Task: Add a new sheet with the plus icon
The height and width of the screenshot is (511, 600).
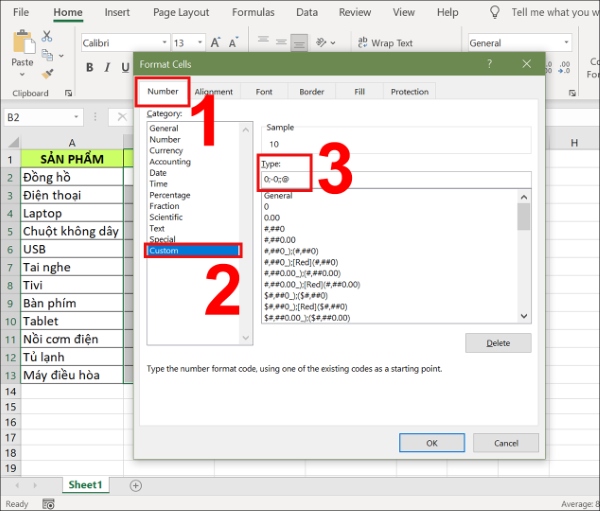Action: click(x=136, y=485)
